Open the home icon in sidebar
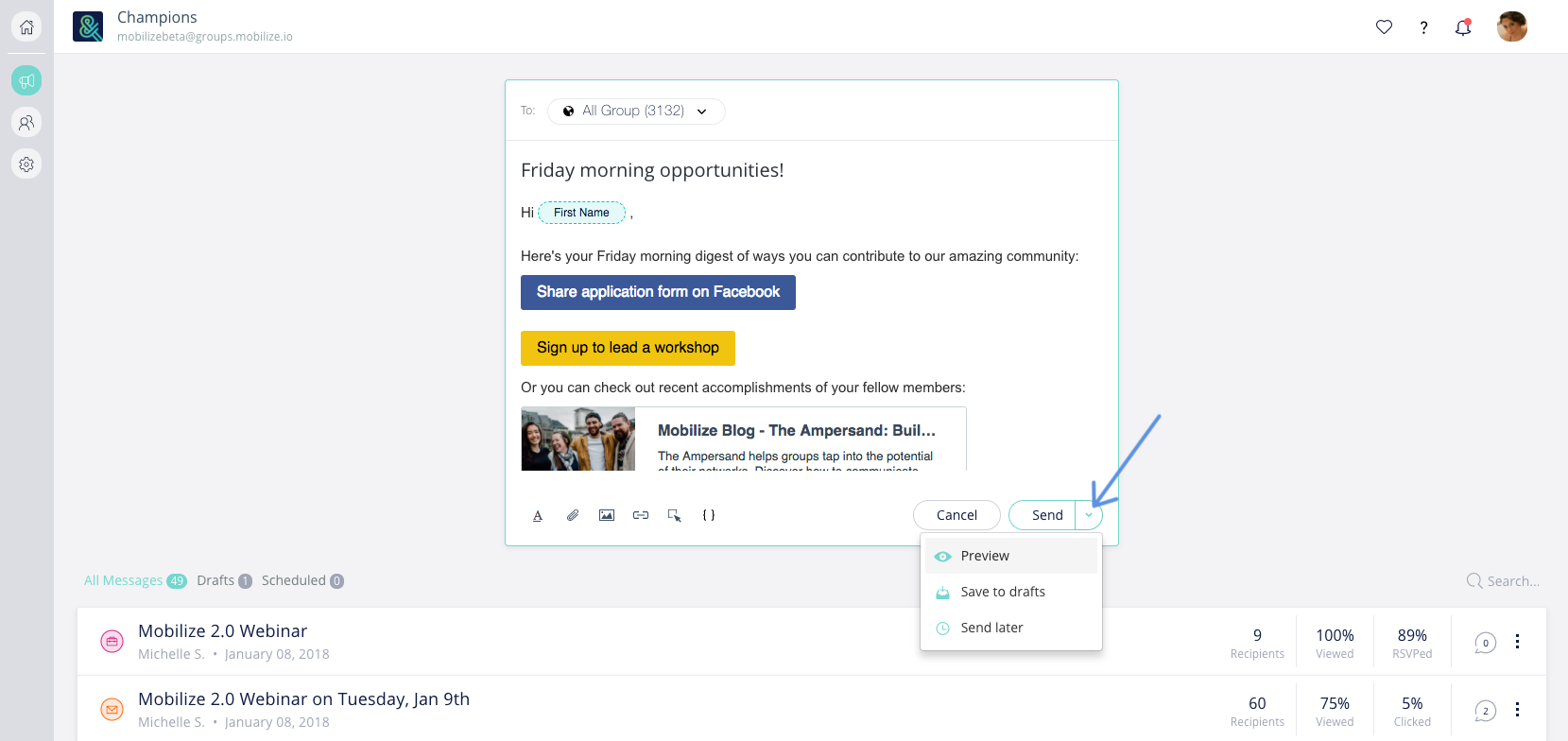1568x741 pixels. (x=26, y=26)
